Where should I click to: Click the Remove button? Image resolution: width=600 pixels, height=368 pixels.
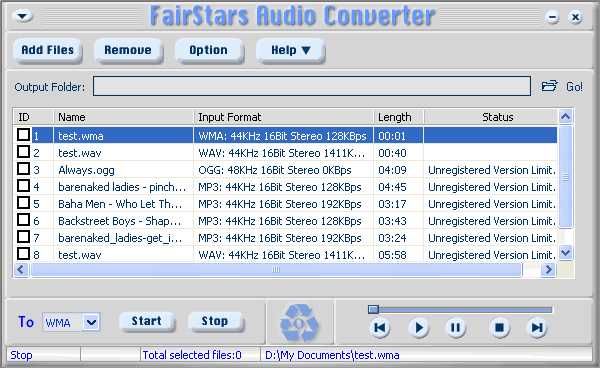coord(128,50)
